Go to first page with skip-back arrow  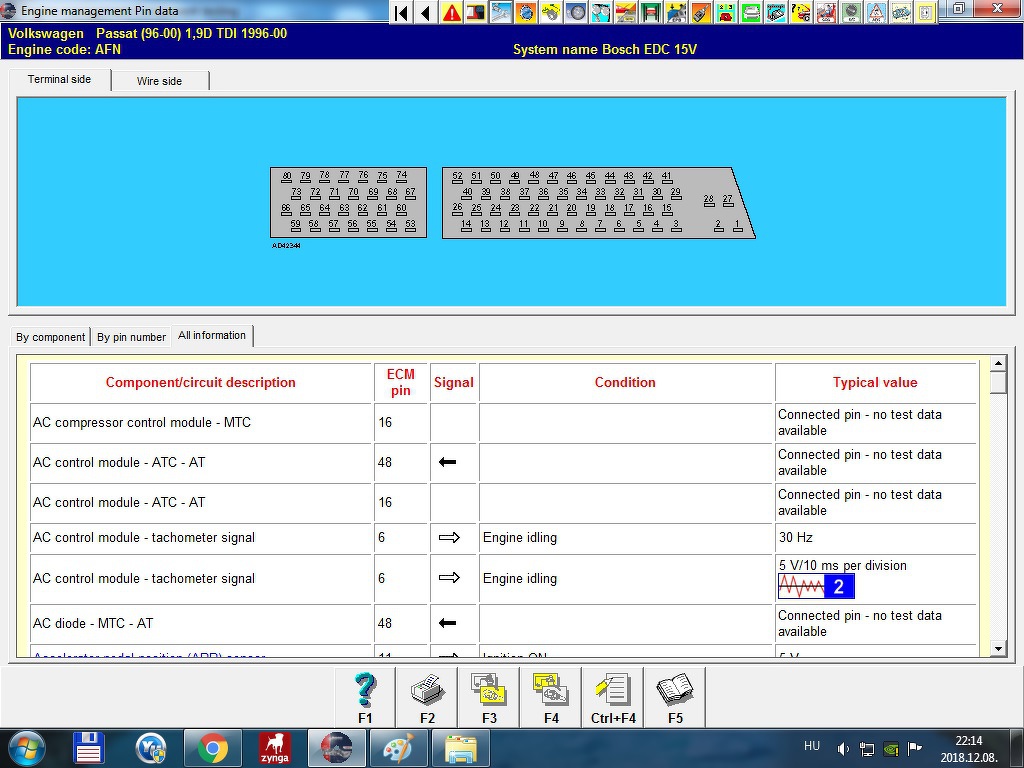click(402, 12)
